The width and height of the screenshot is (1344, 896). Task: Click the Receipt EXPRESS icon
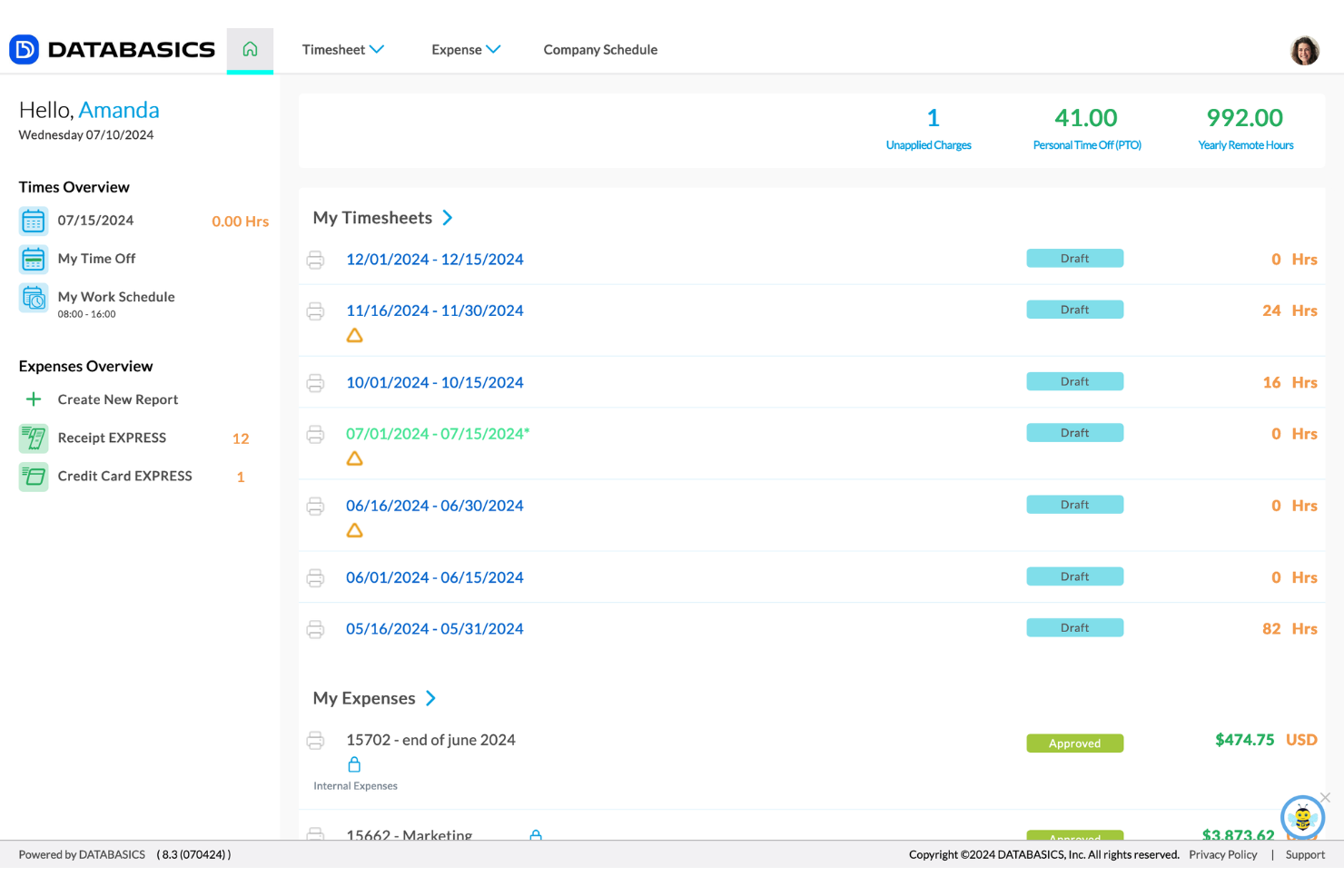click(x=33, y=438)
